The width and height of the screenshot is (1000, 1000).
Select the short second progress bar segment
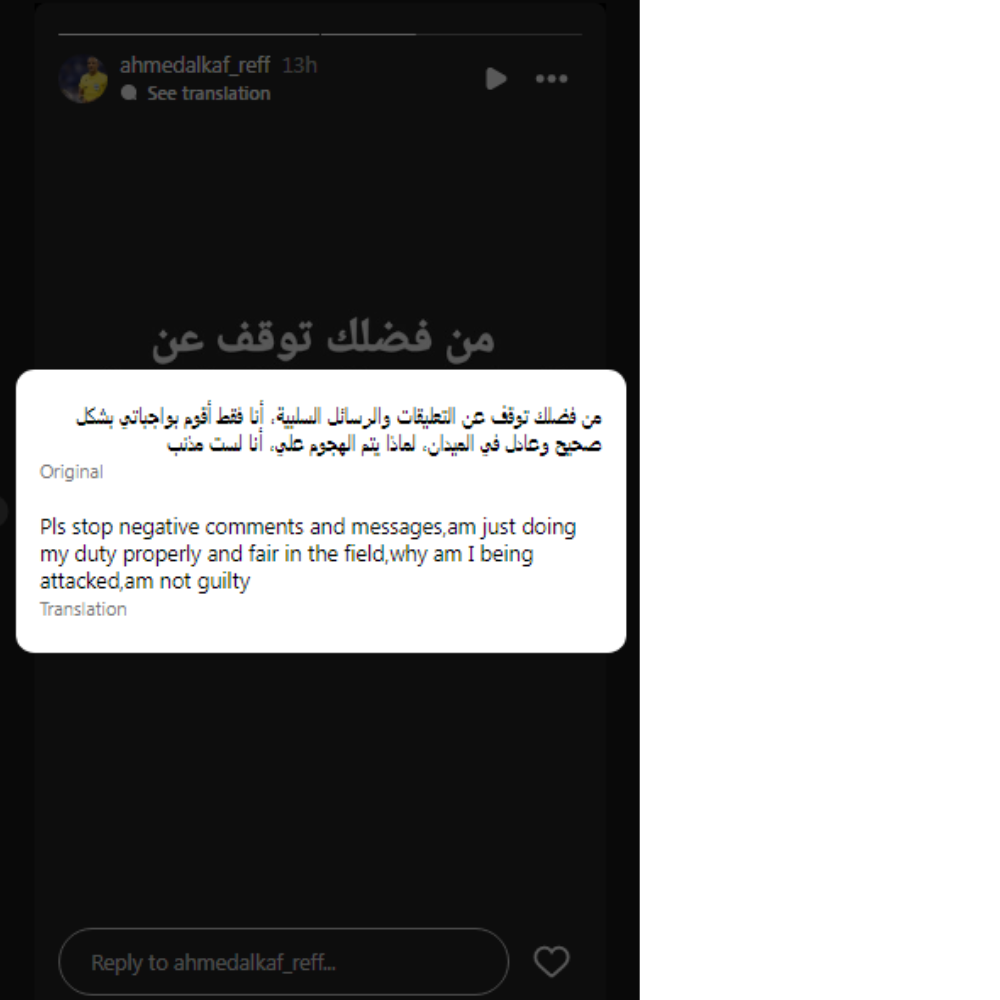pyautogui.click(x=369, y=34)
